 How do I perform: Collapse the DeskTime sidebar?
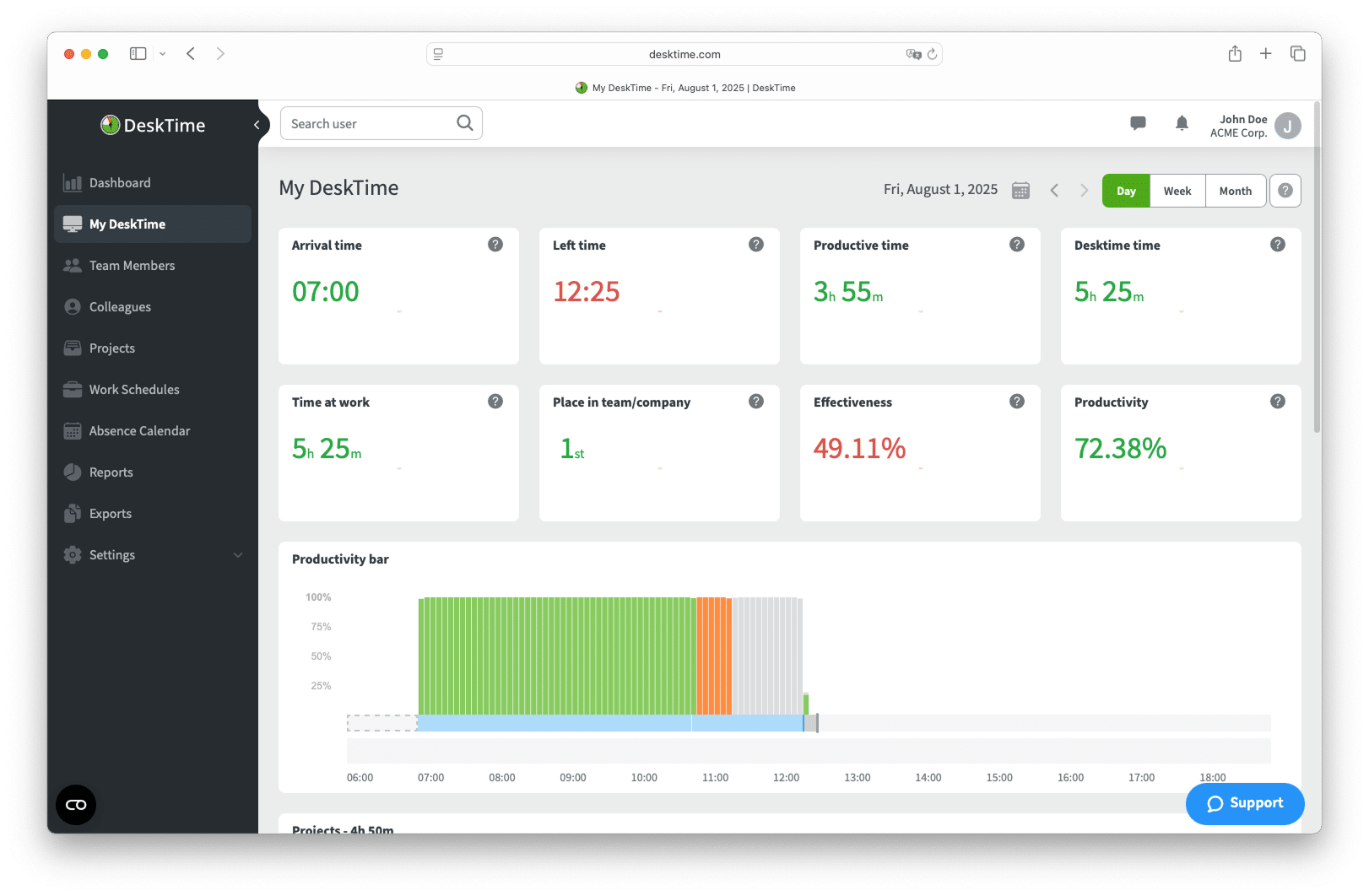tap(257, 125)
